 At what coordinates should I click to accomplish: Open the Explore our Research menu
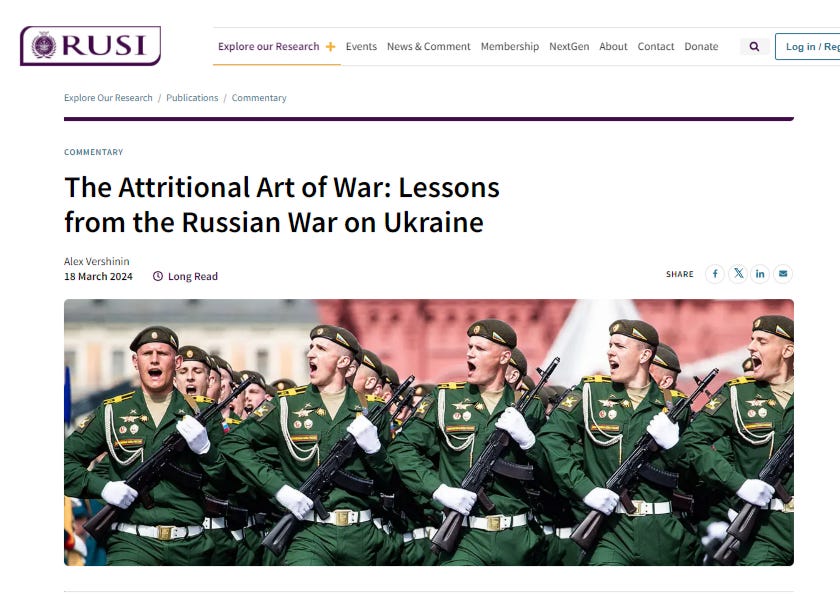268,47
